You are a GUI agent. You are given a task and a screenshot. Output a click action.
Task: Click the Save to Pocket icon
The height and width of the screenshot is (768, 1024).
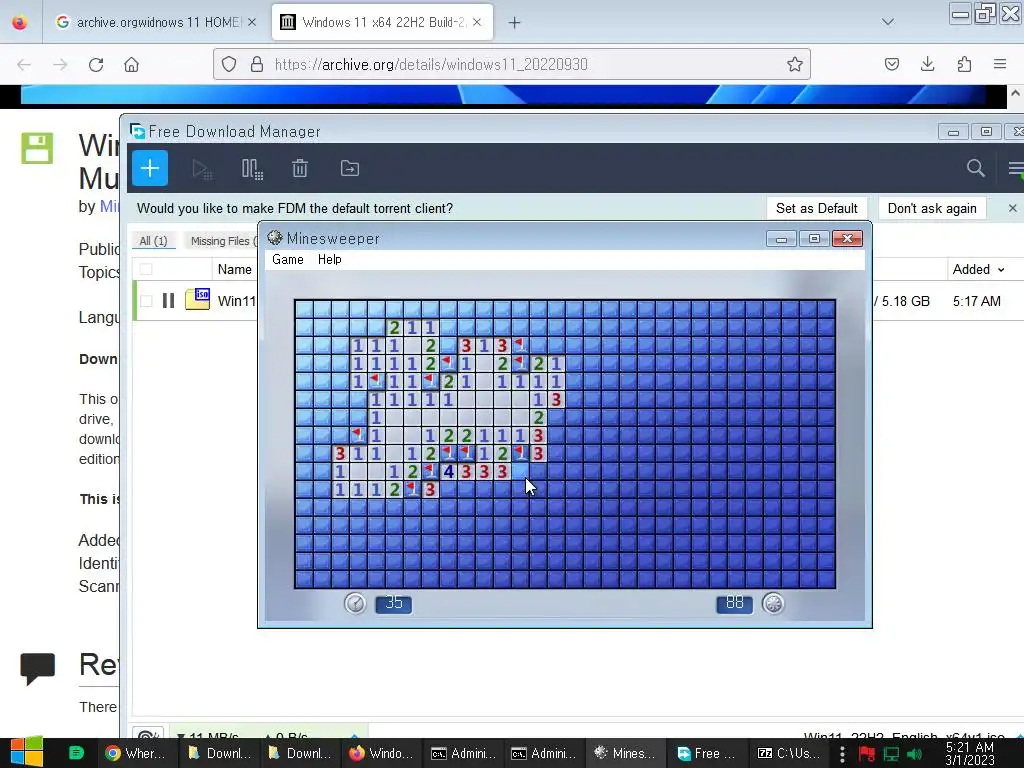click(x=892, y=64)
